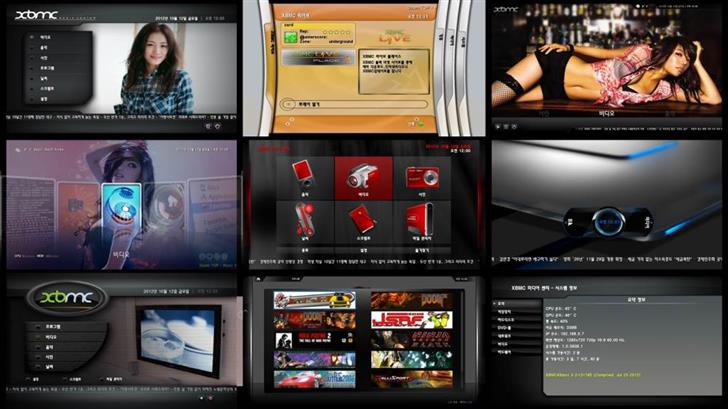The width and height of the screenshot is (728, 409).
Task: Click the search field in orange skin
Action: point(347,103)
